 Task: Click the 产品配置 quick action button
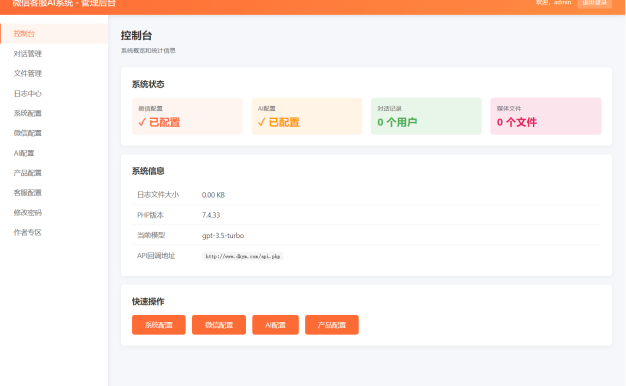(x=332, y=325)
